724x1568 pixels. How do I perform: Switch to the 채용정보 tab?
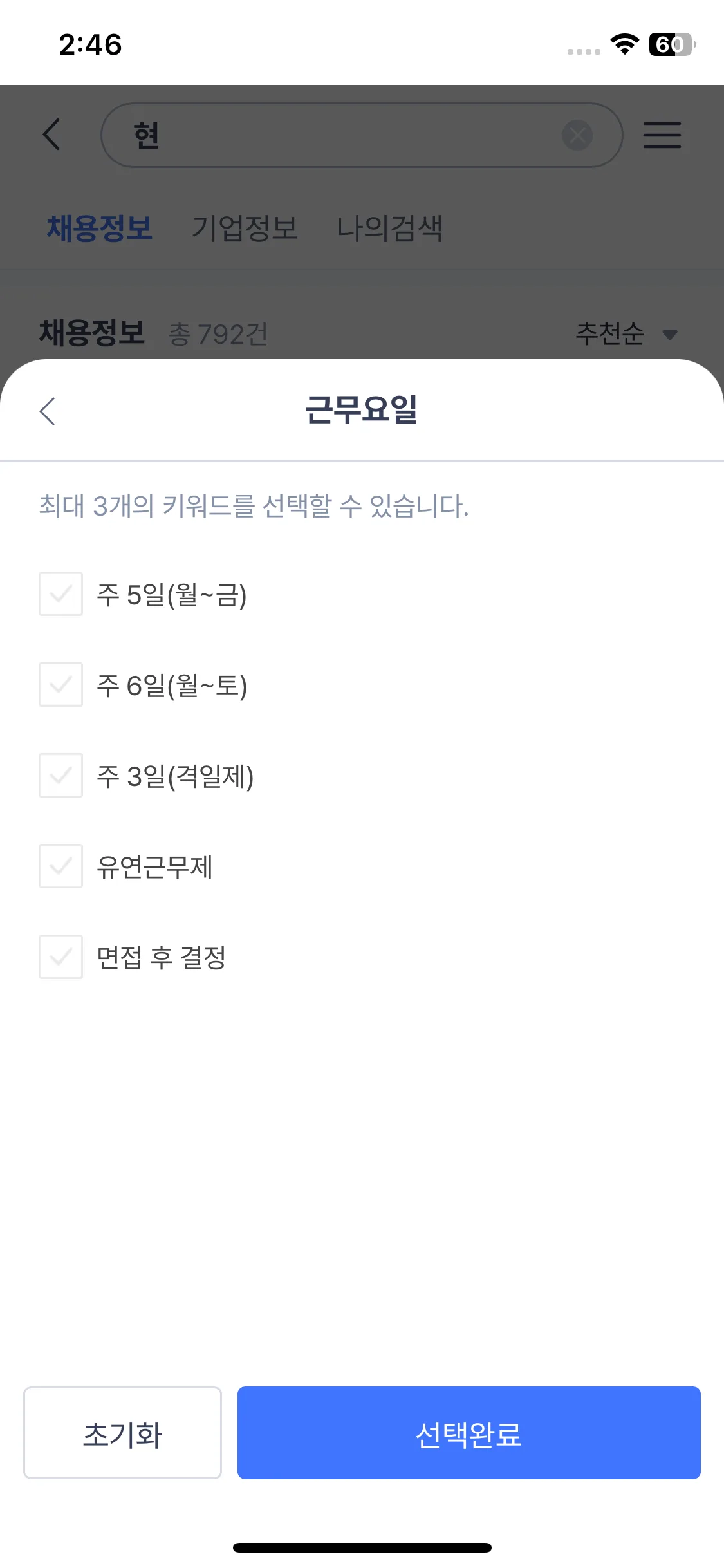100,229
